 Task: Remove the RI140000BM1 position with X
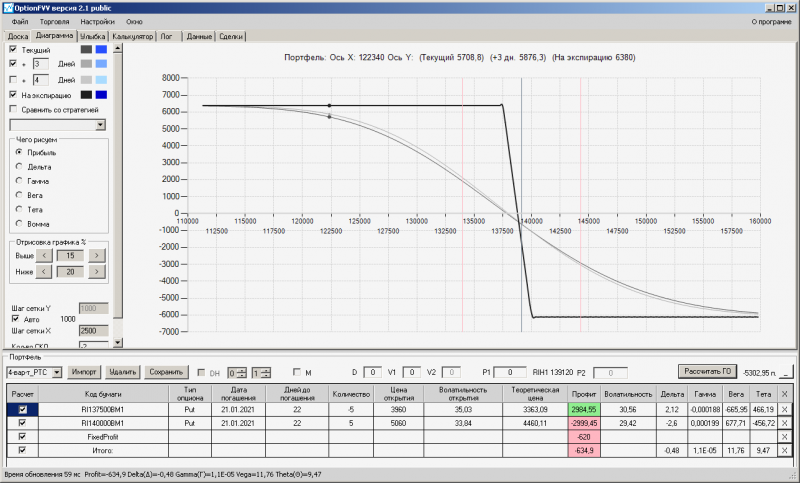784,423
